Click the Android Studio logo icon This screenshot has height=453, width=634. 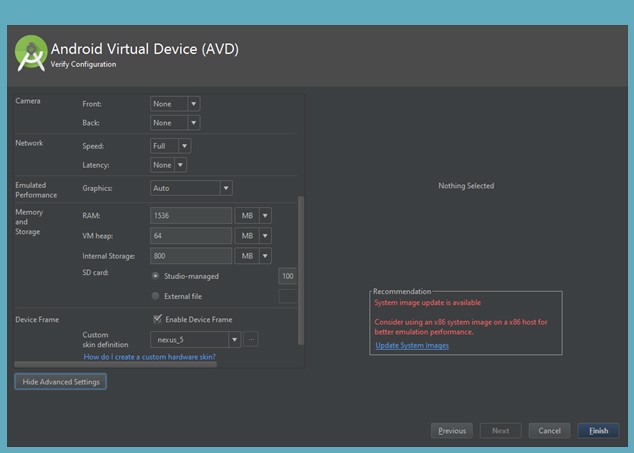point(31,54)
